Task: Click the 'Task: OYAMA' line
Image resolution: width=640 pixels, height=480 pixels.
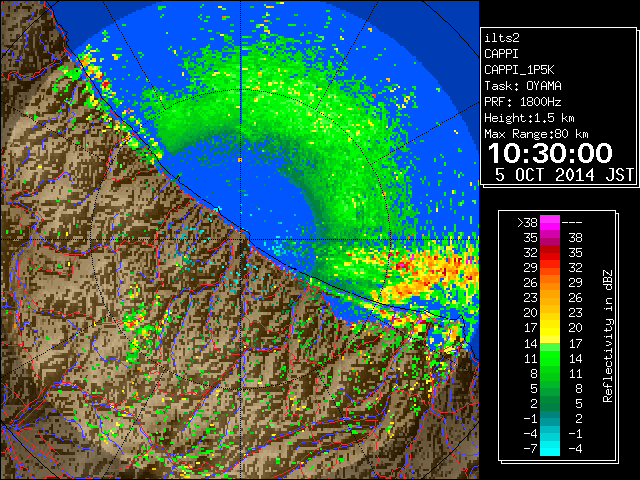Action: (x=522, y=86)
